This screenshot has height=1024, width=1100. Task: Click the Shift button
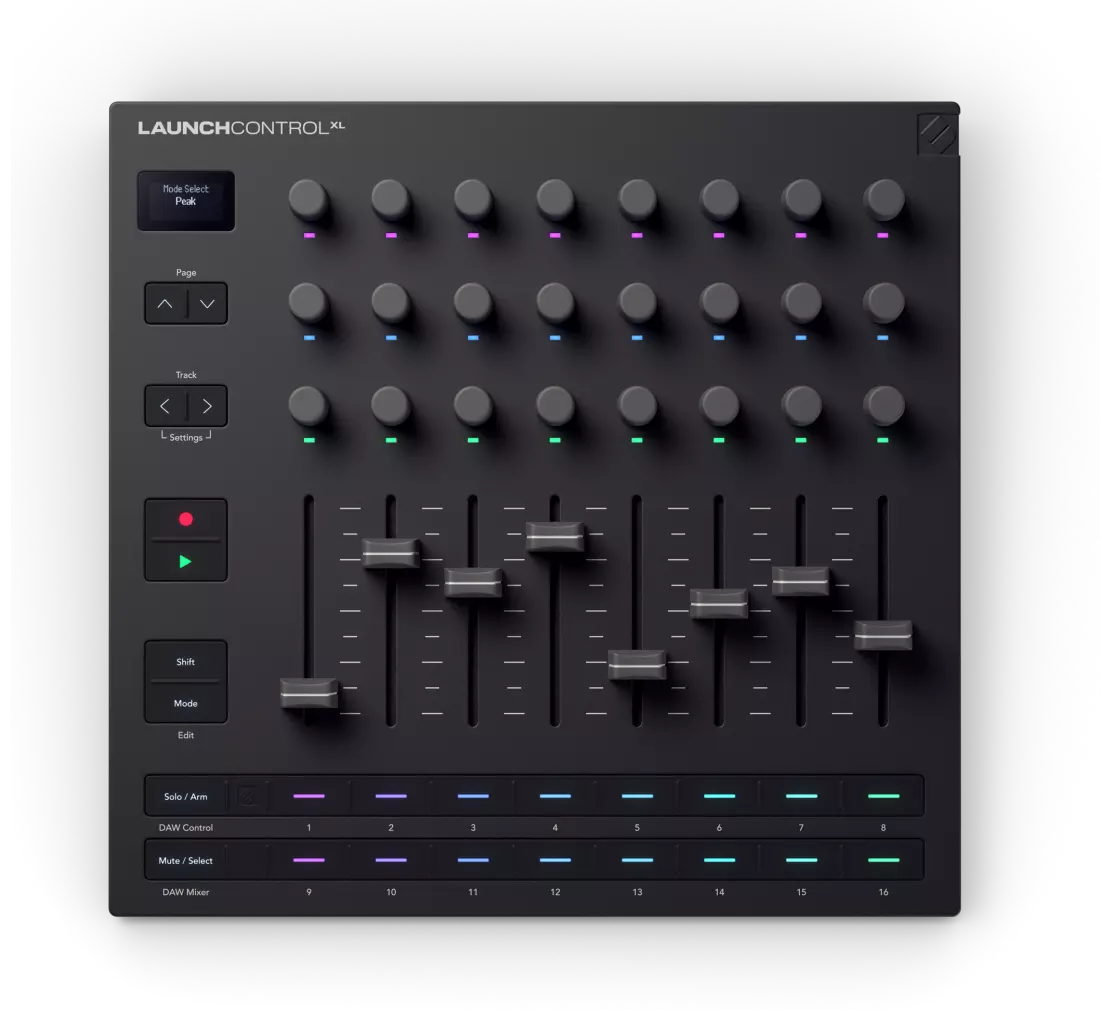[186, 661]
